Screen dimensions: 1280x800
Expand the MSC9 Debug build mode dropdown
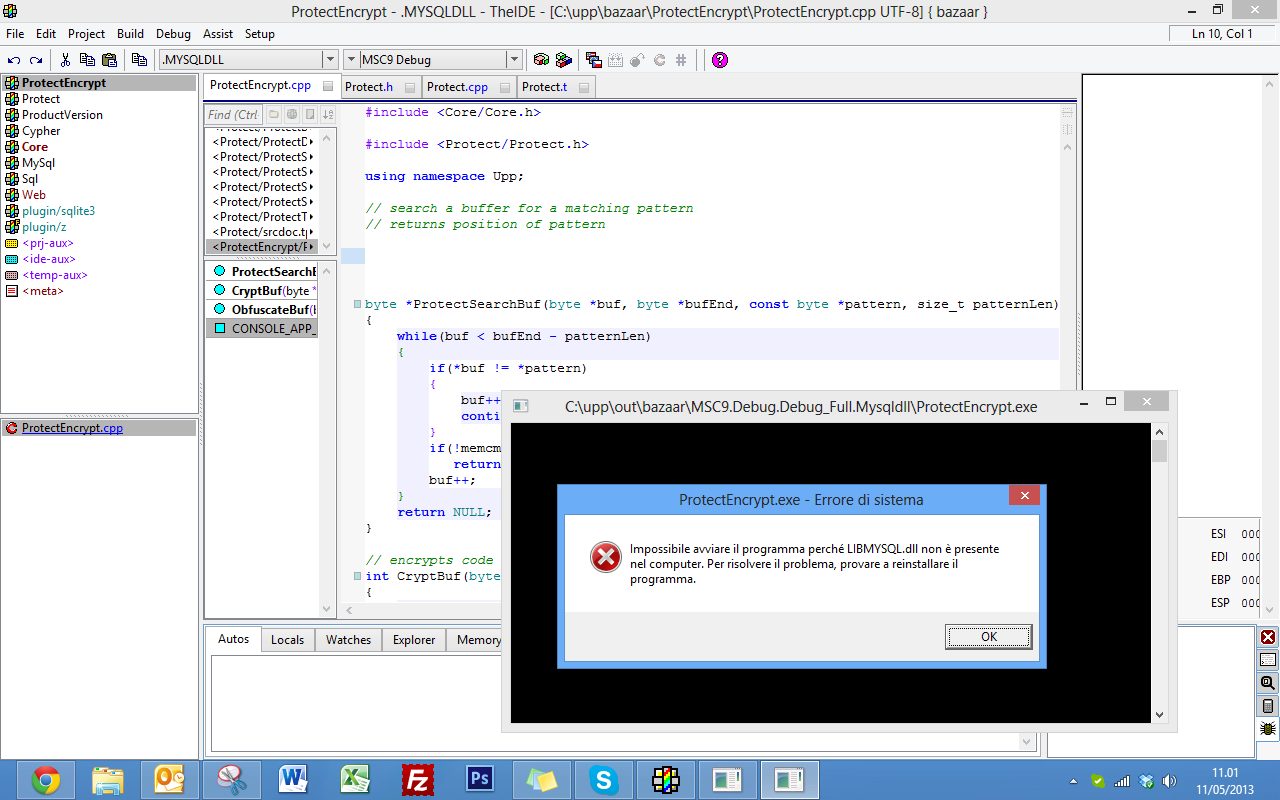click(x=513, y=60)
